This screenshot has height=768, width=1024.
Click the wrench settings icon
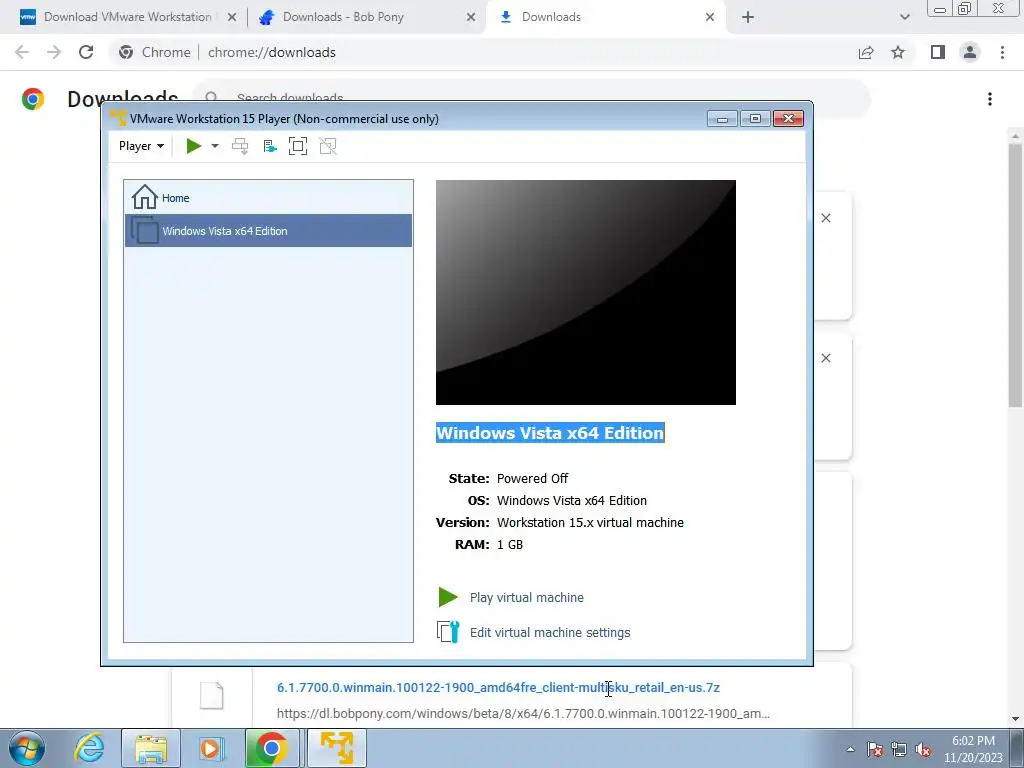coord(448,632)
